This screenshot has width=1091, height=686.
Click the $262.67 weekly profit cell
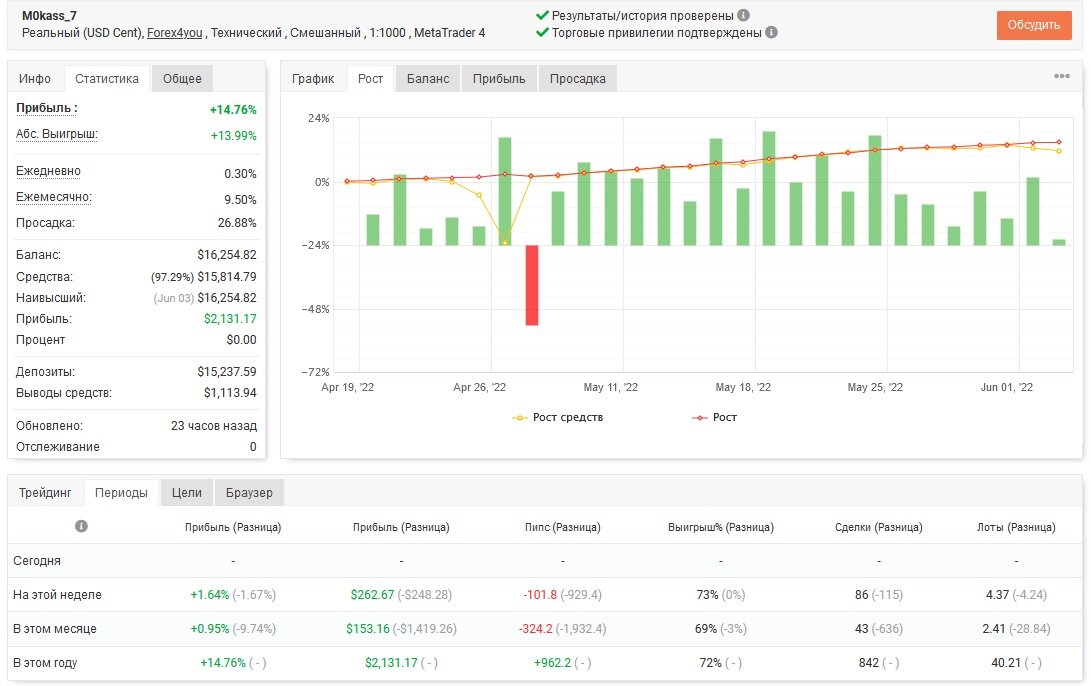pyautogui.click(x=372, y=595)
